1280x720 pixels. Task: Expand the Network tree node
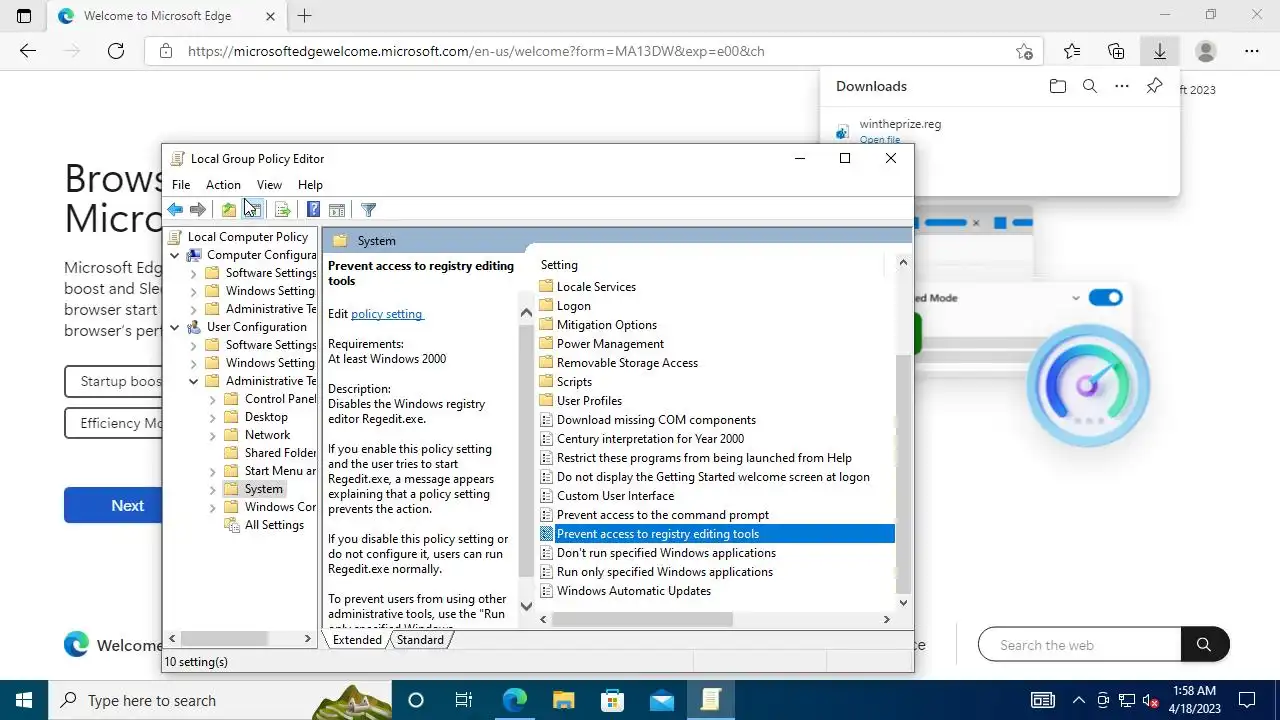(x=213, y=435)
